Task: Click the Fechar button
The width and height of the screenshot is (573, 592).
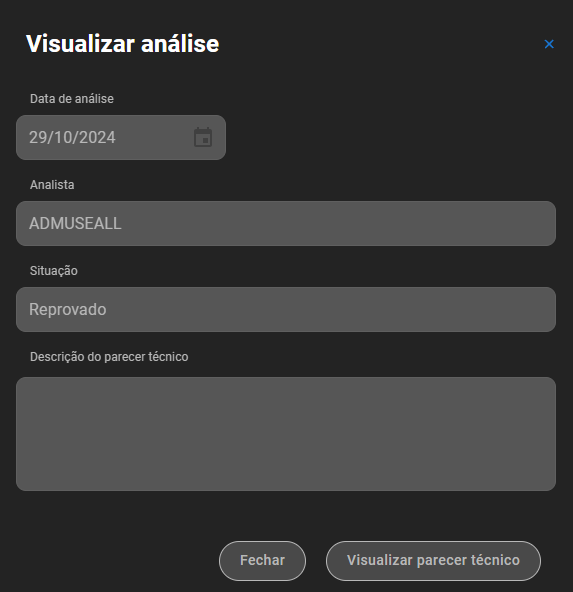Action: (262, 561)
